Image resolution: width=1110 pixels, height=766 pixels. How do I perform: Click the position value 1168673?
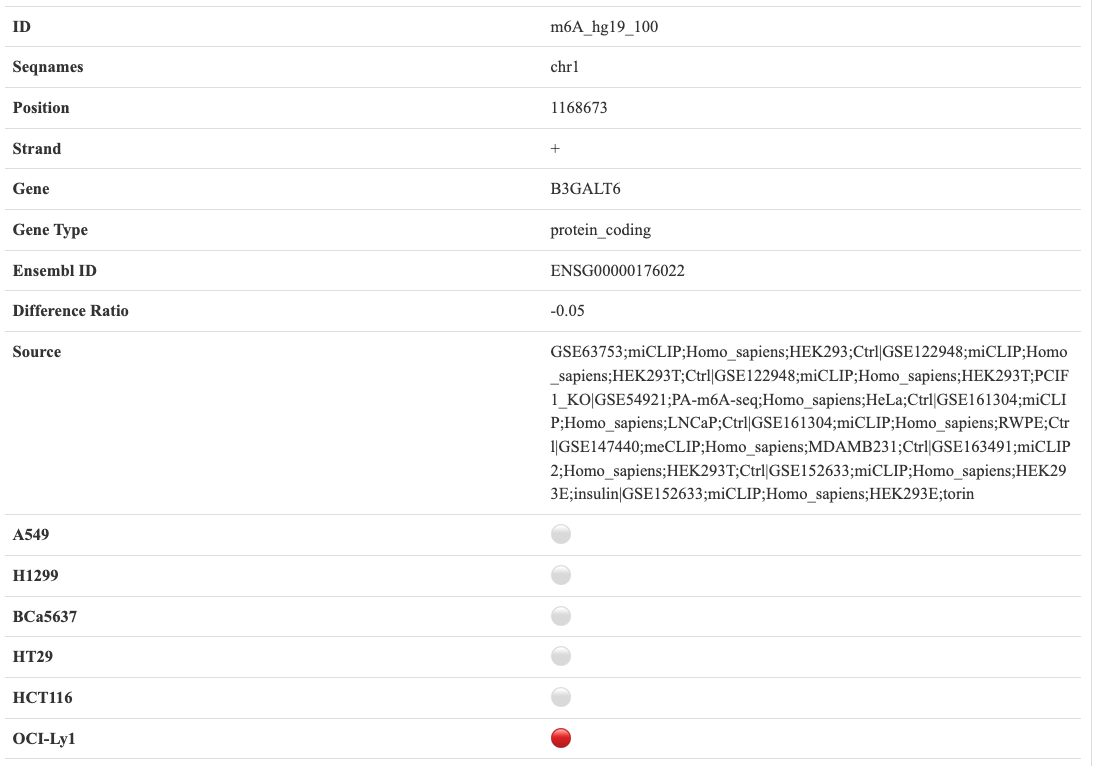[579, 108]
